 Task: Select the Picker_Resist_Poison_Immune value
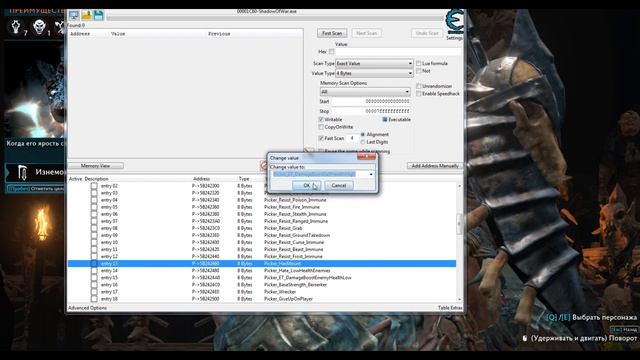point(295,200)
